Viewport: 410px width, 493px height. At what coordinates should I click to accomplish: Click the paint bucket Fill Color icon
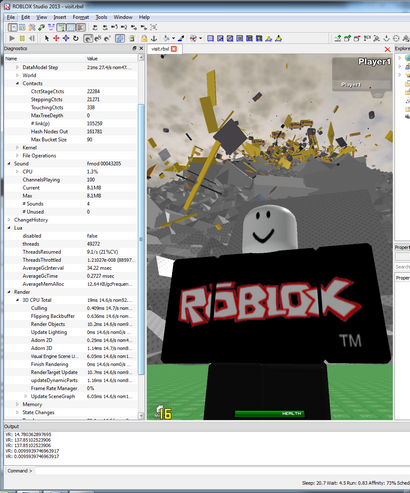[x=166, y=39]
